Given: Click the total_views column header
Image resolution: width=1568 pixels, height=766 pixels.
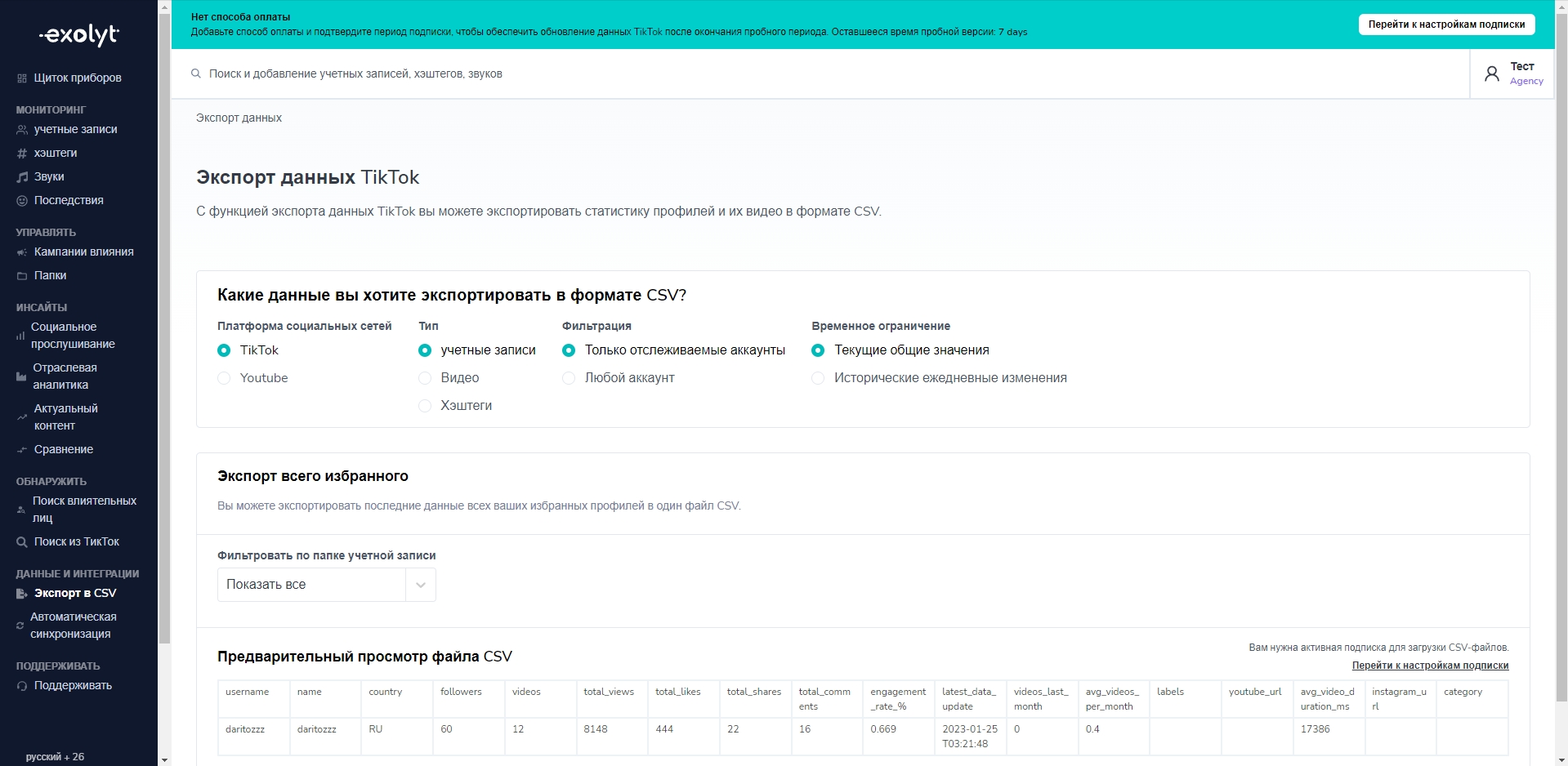Looking at the screenshot, I should 612,699.
